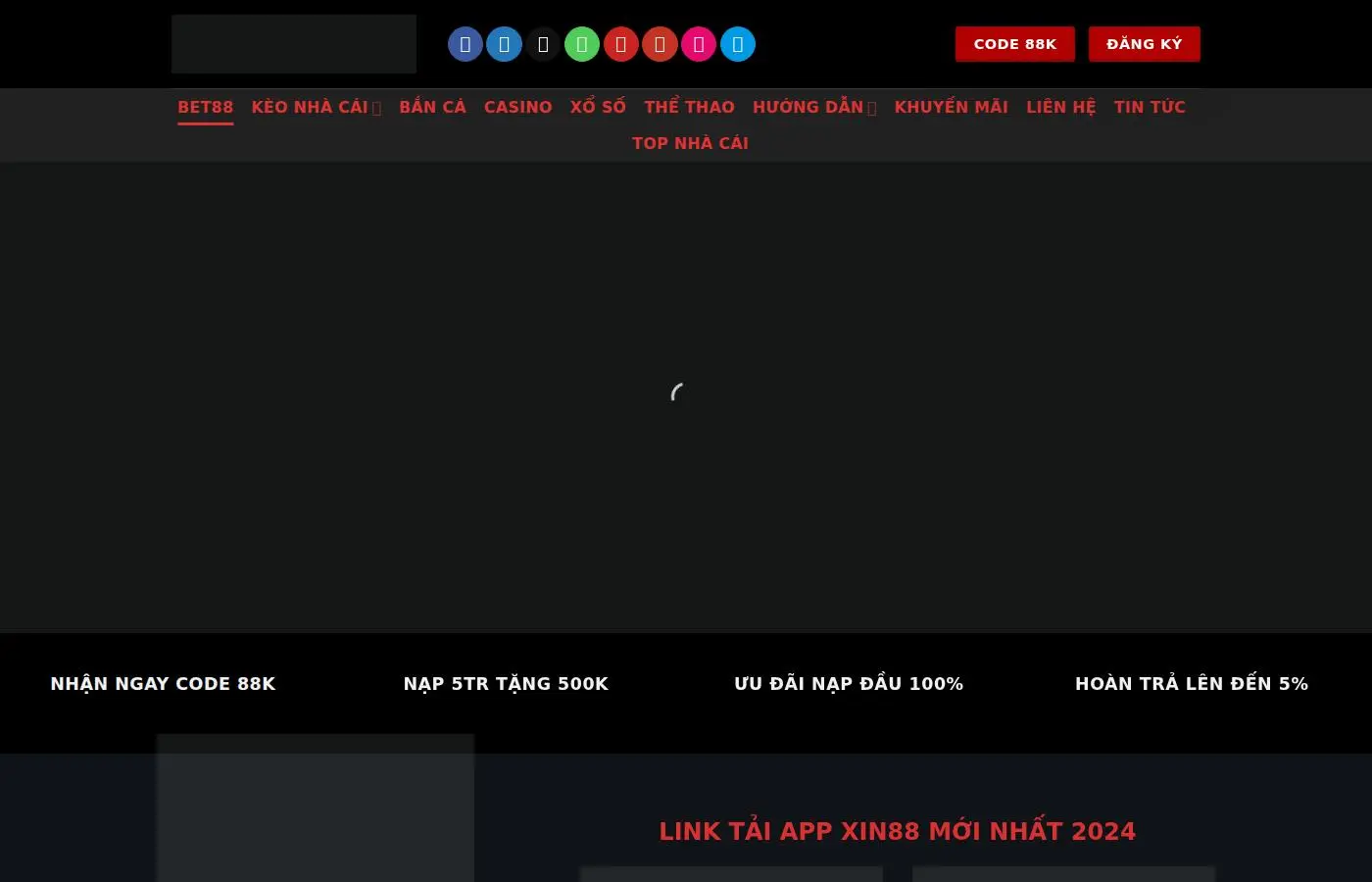Navigate to THỂ THAO
This screenshot has height=882, width=1372.
689,107
